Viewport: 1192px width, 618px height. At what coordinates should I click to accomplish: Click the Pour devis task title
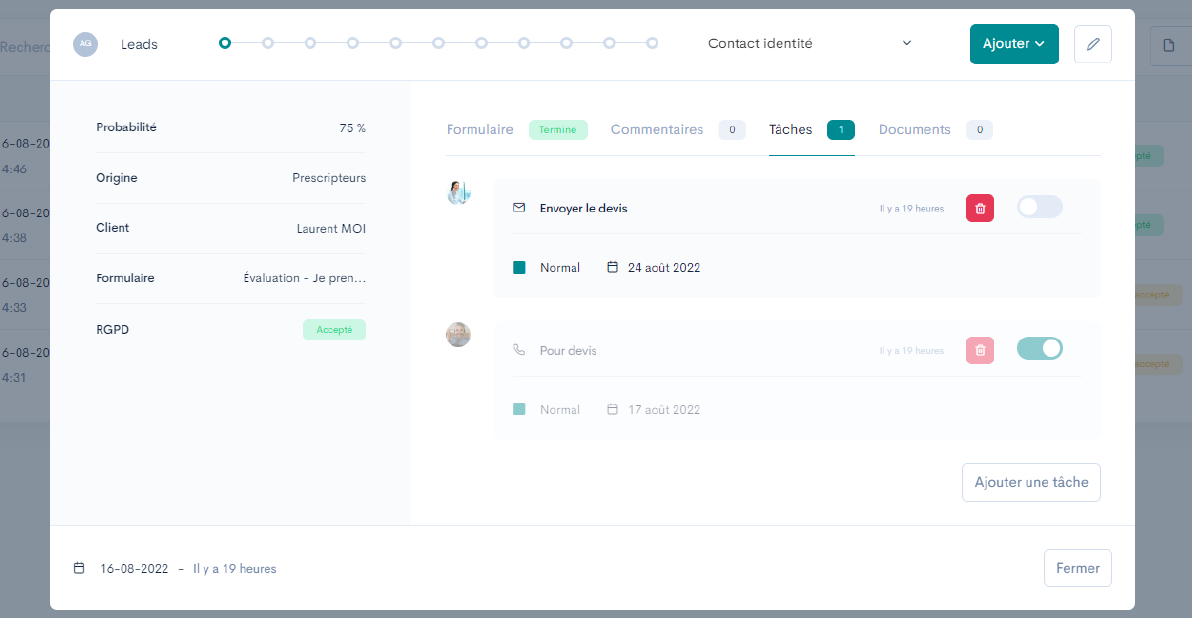(568, 350)
